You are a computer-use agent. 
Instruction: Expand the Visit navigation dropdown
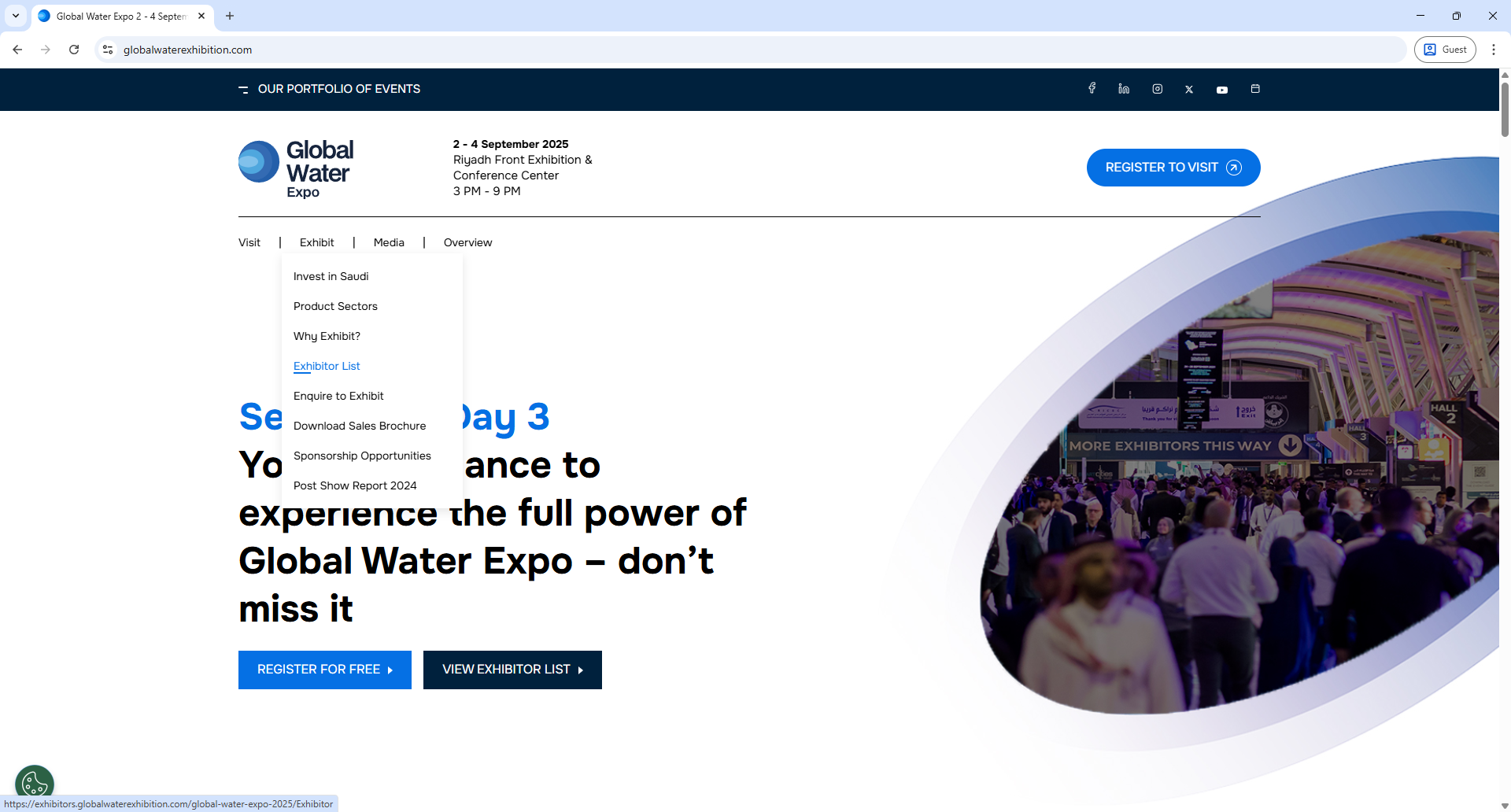[249, 242]
